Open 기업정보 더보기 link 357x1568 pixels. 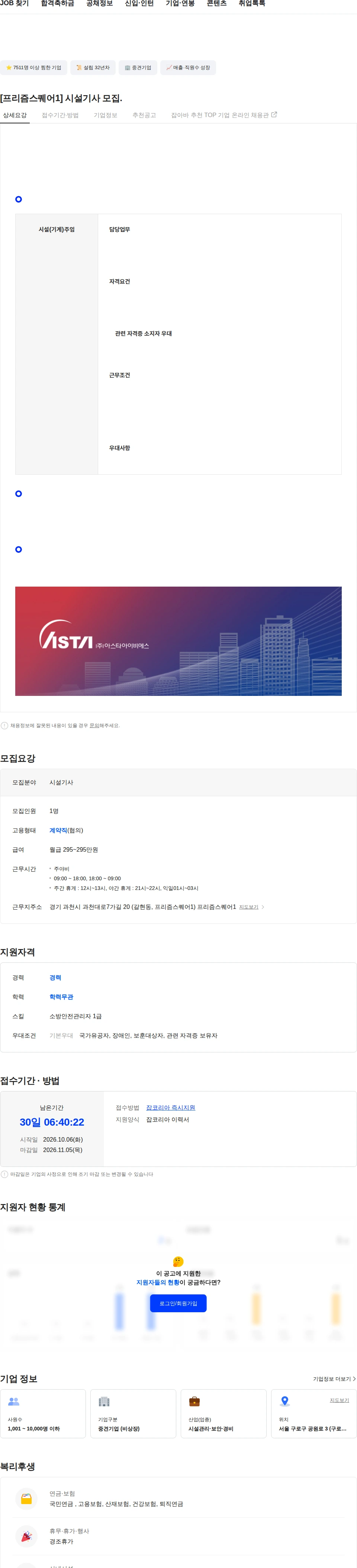(x=334, y=1379)
